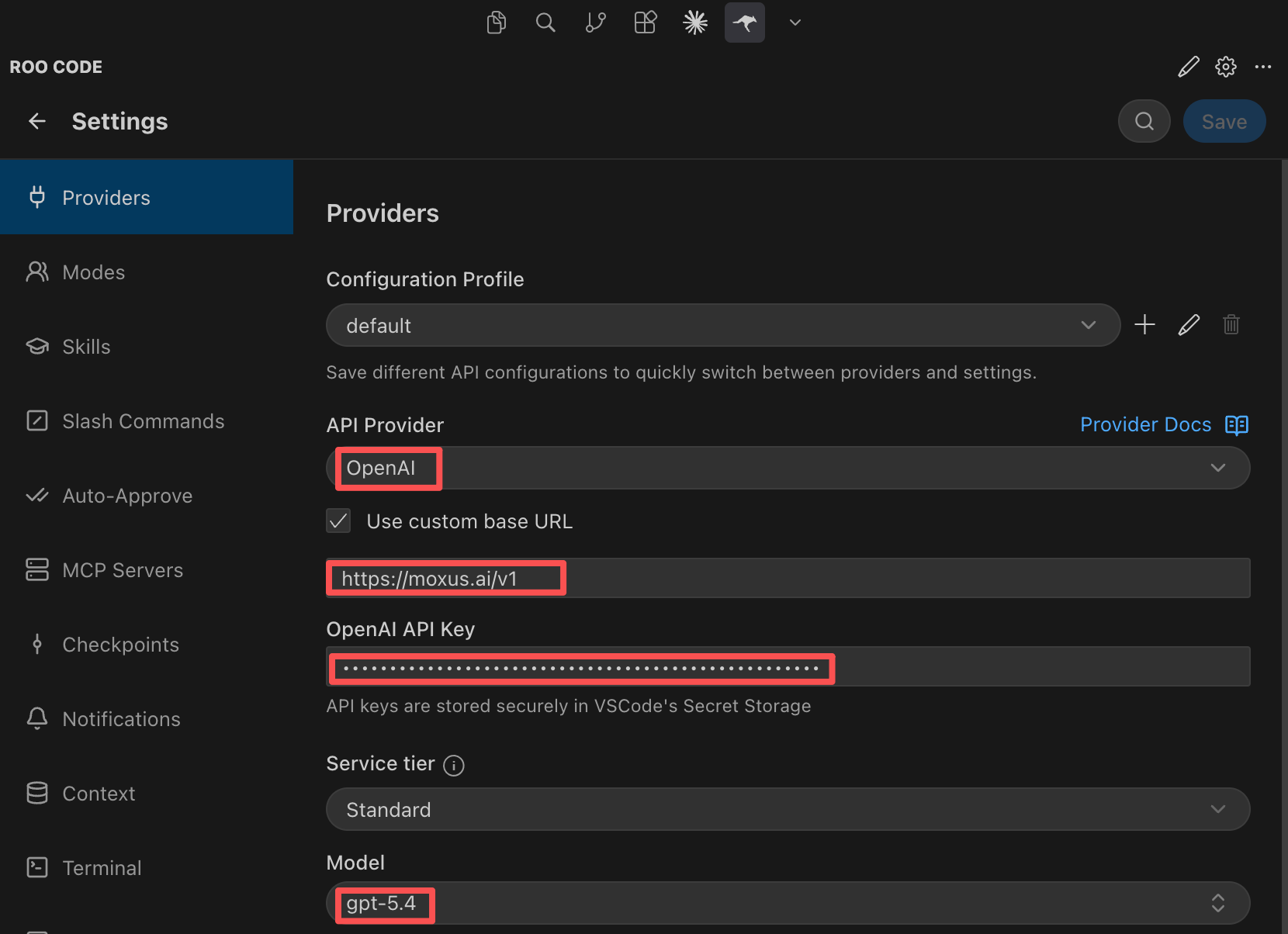
Task: Switch to the Modes tab
Action: pyautogui.click(x=147, y=272)
